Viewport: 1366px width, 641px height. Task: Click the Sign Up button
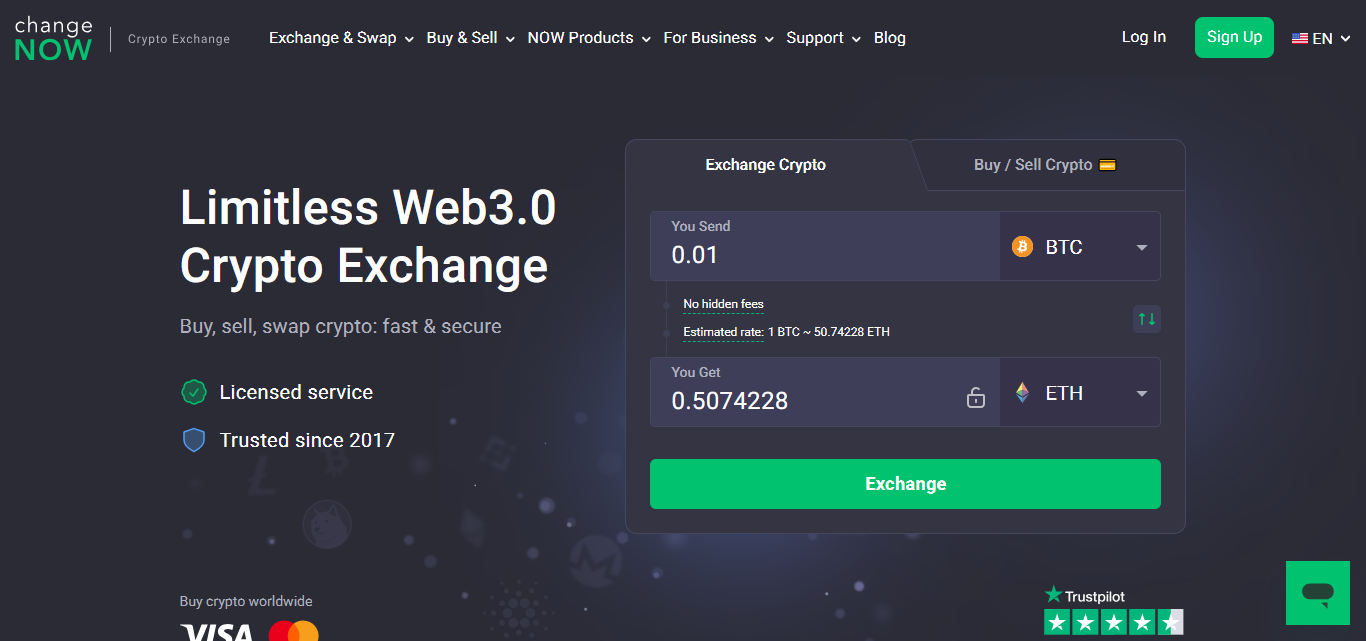pos(1234,37)
